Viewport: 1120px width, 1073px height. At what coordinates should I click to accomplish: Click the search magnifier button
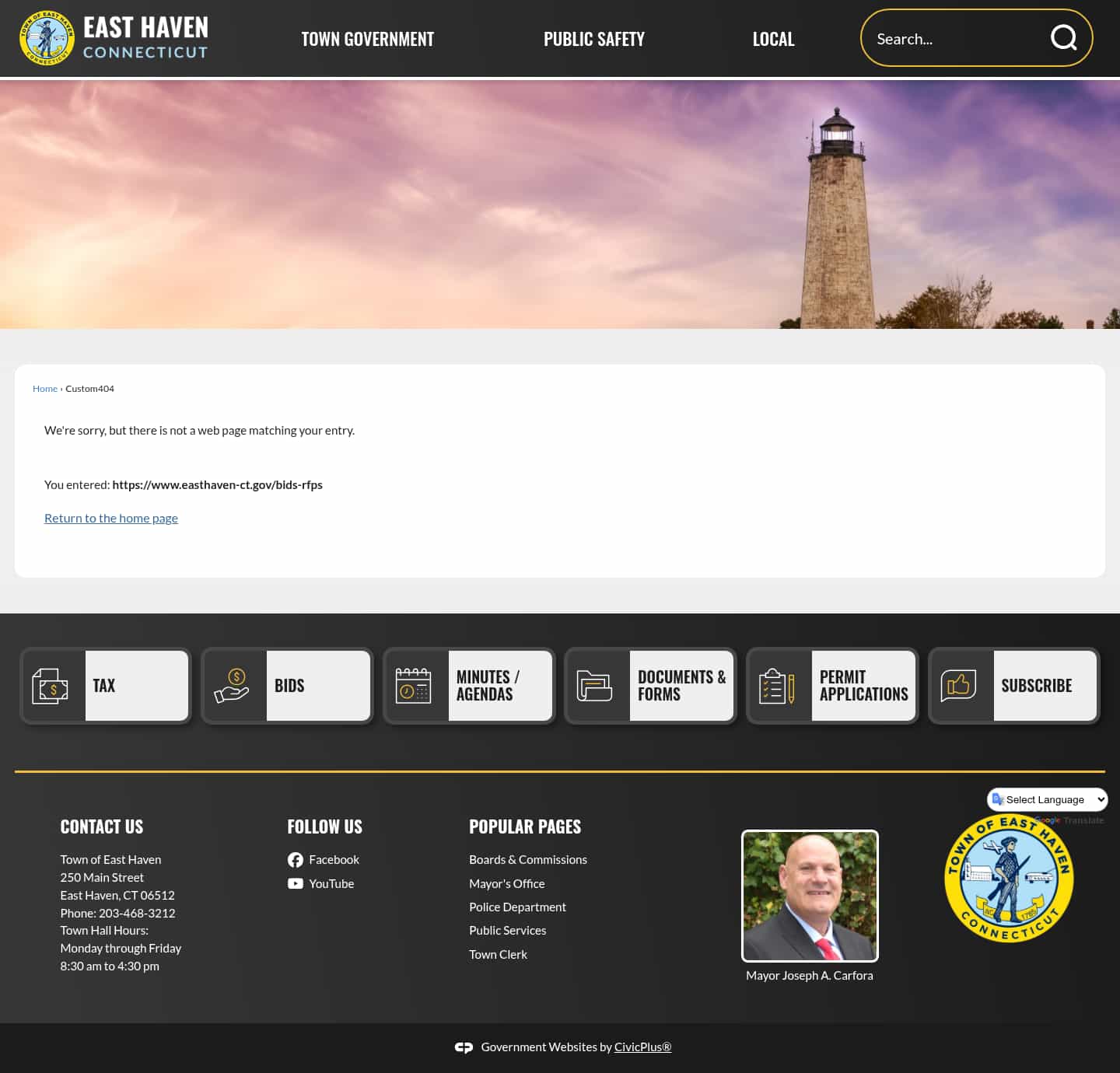coord(1063,37)
